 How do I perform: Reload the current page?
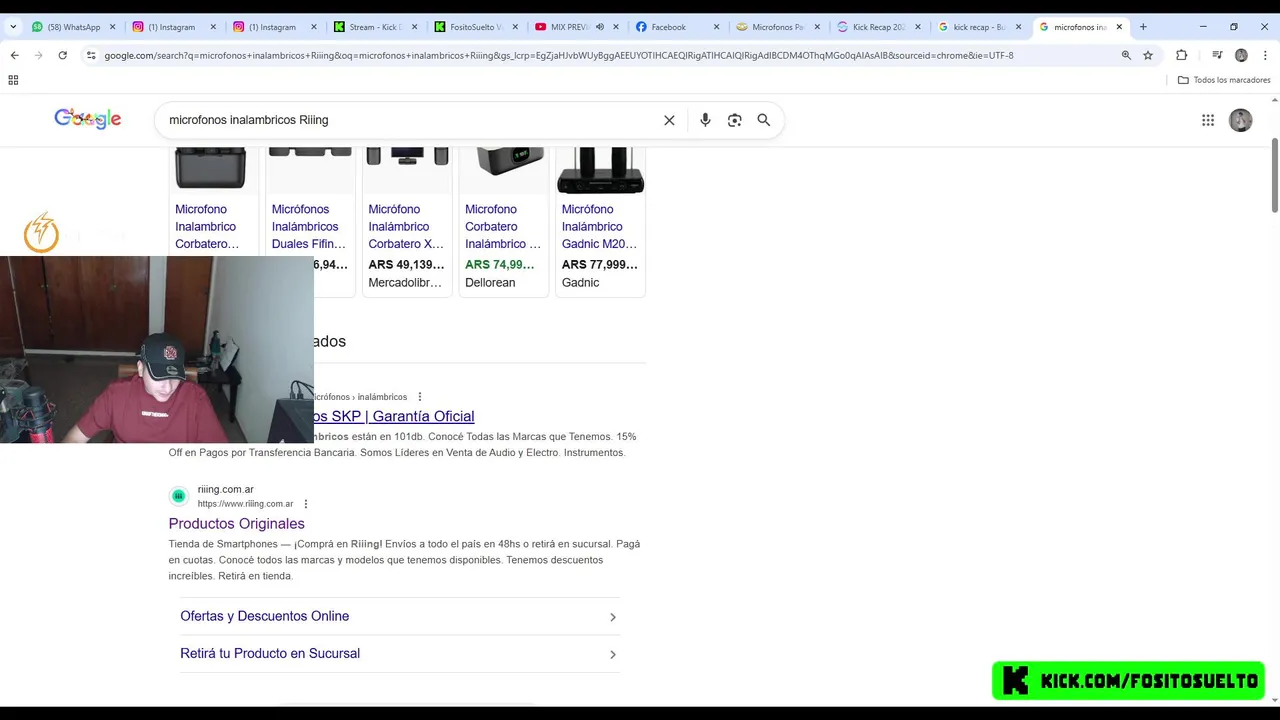(62, 55)
